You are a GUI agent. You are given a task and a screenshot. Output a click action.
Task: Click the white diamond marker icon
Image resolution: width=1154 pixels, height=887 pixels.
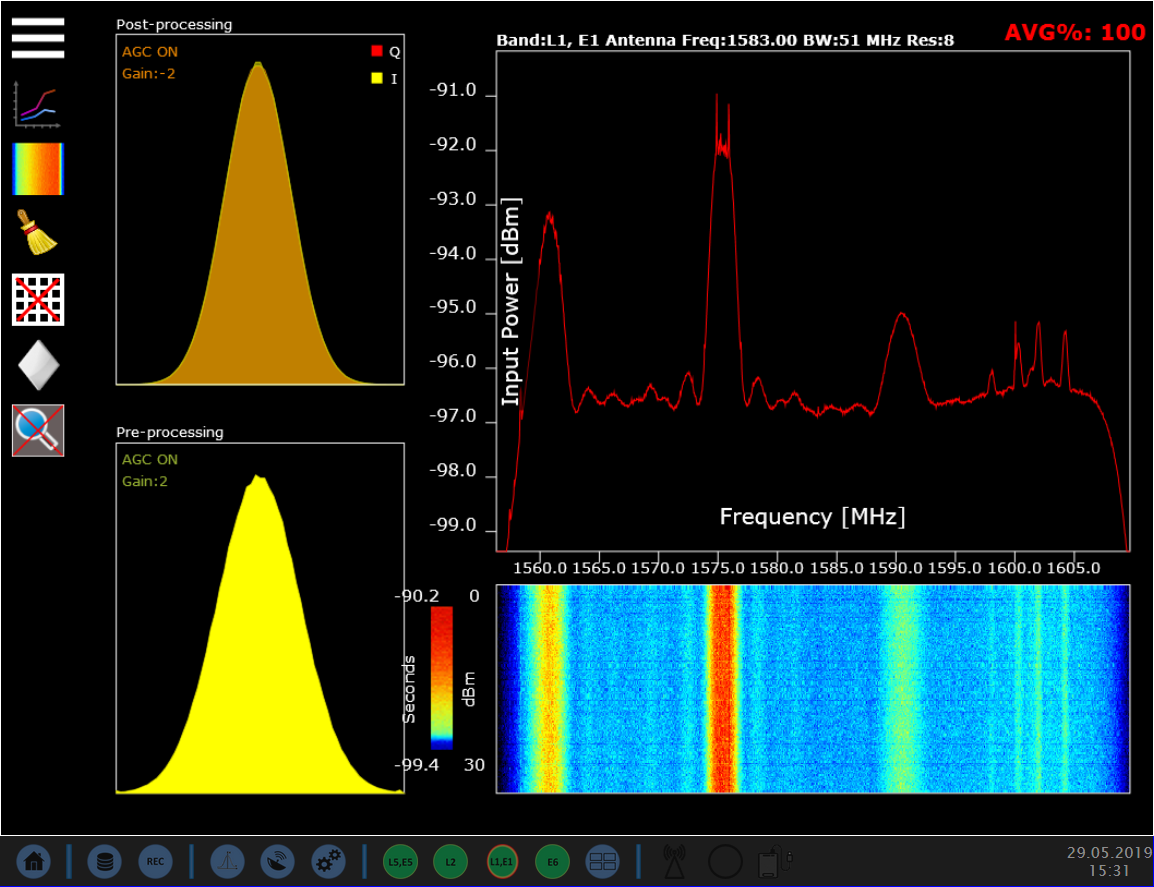point(38,364)
